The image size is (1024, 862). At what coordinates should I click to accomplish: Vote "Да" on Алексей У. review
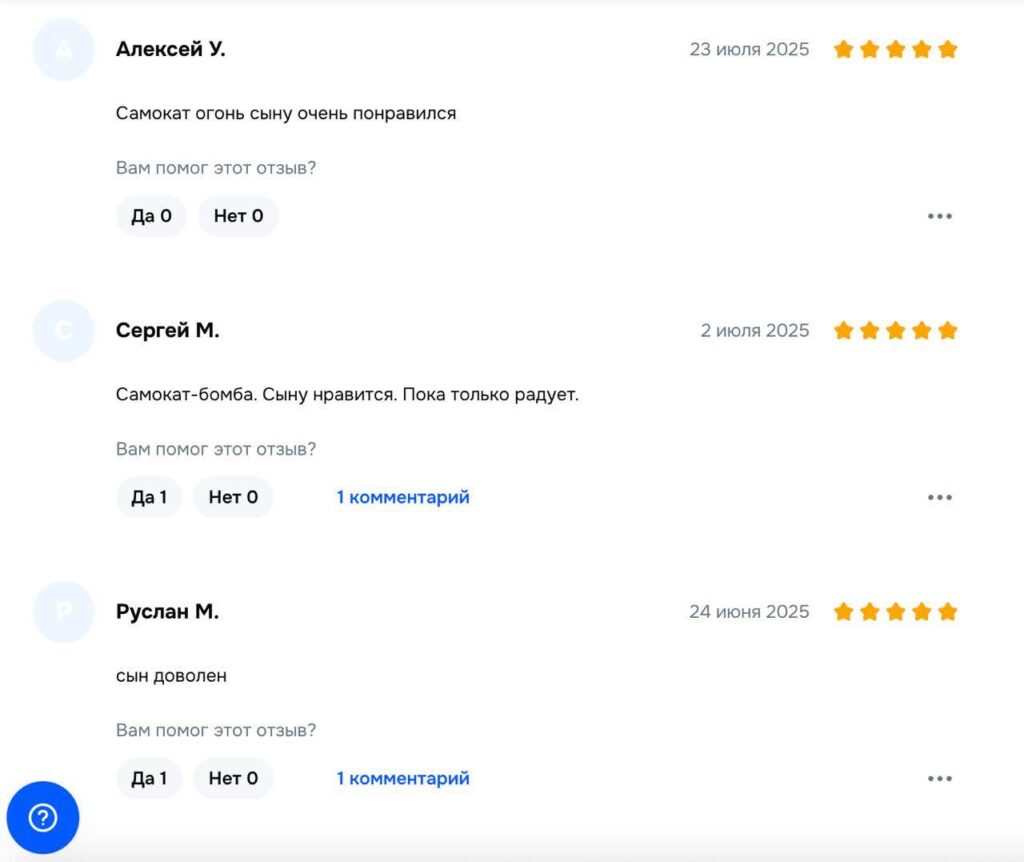pyautogui.click(x=152, y=216)
